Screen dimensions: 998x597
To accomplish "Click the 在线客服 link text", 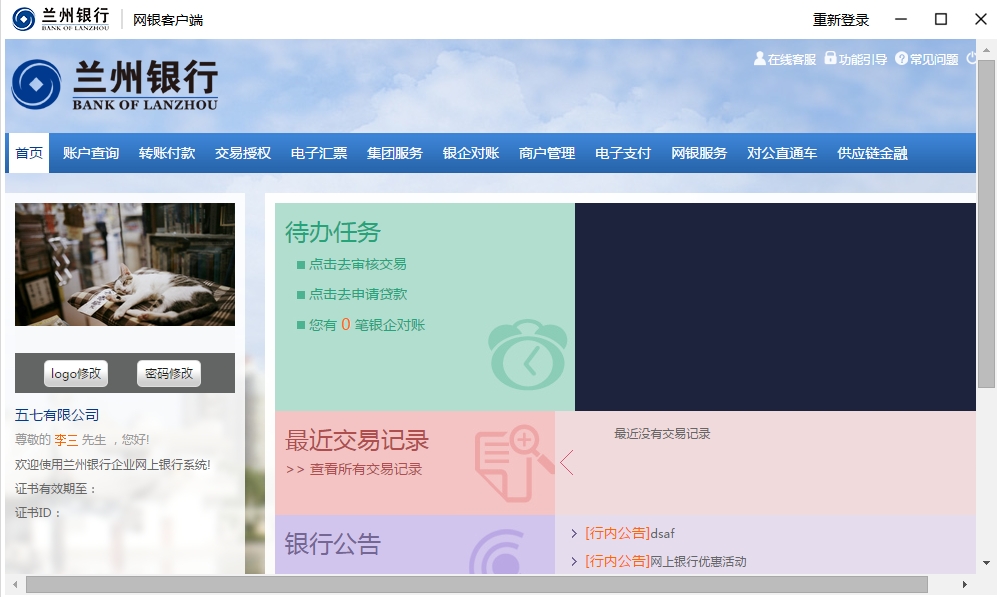I will (792, 59).
